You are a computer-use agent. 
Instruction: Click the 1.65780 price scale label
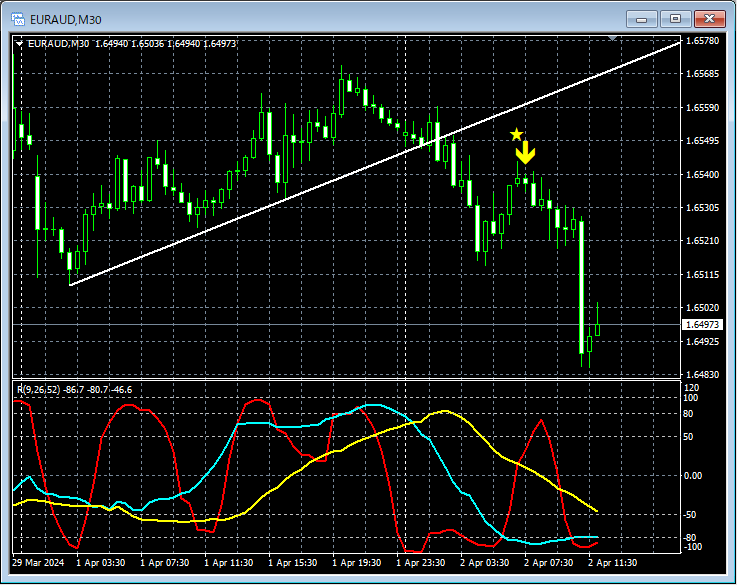click(x=702, y=40)
